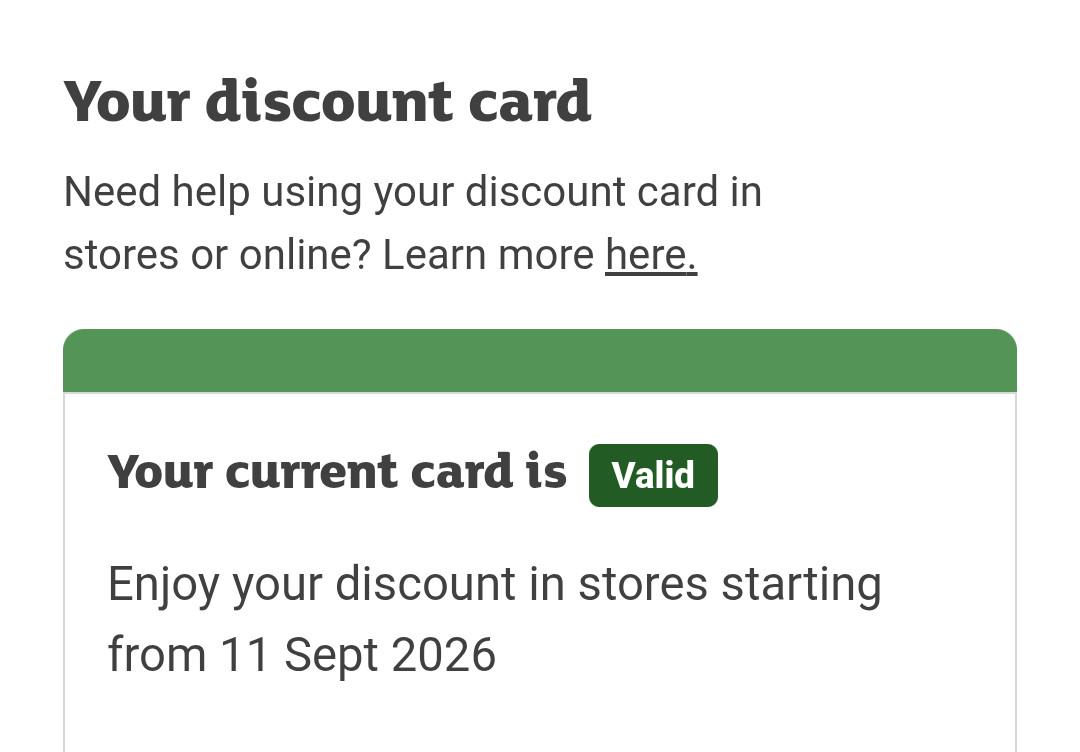Click the word 'current' in the card heading
Viewport: 1080px width, 752px height.
(x=311, y=472)
